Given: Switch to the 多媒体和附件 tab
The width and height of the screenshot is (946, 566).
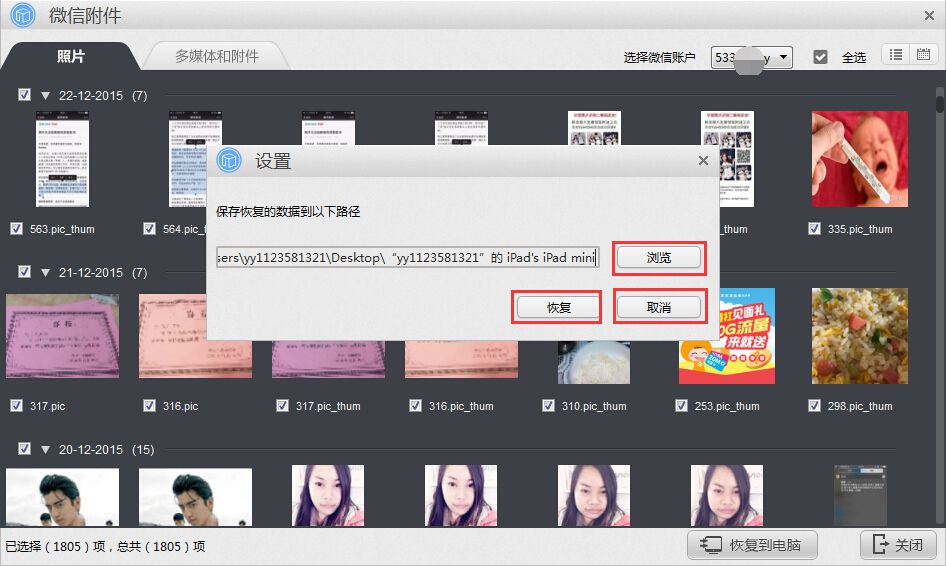Looking at the screenshot, I should [217, 56].
